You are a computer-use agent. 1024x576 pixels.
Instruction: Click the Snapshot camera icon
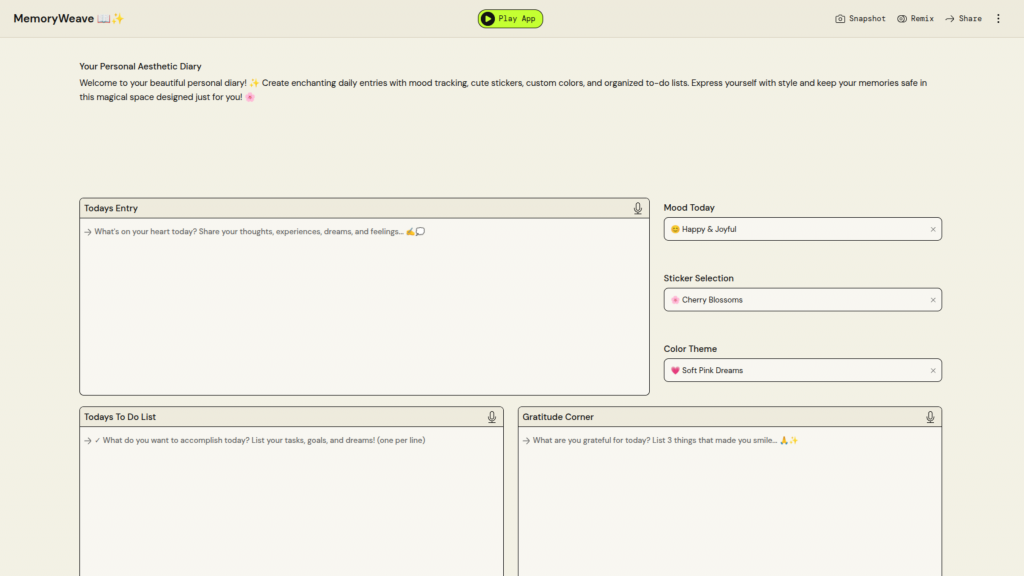pyautogui.click(x=840, y=19)
